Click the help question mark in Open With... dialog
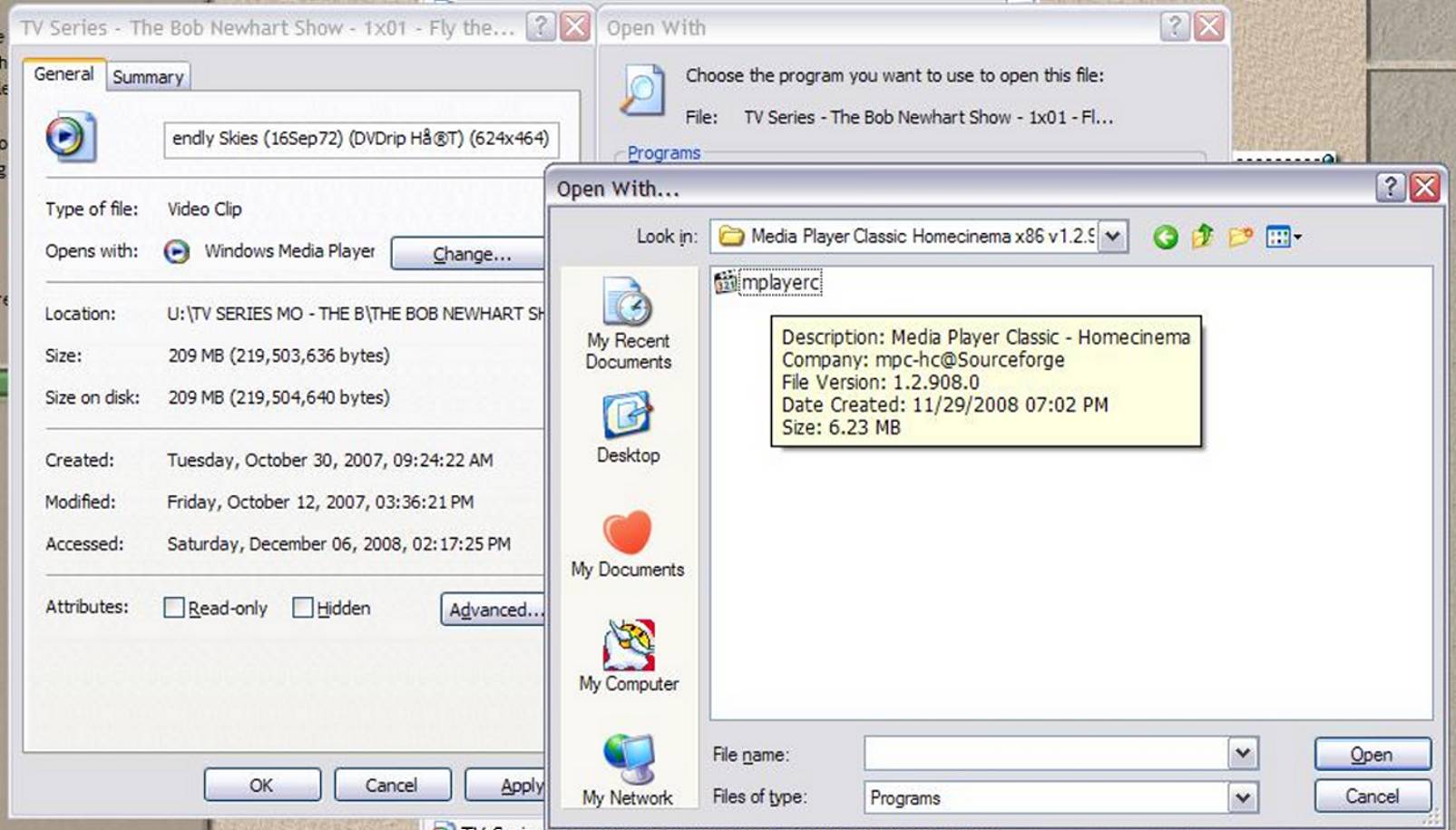Screen dimensions: 1456x830 [x=1390, y=187]
